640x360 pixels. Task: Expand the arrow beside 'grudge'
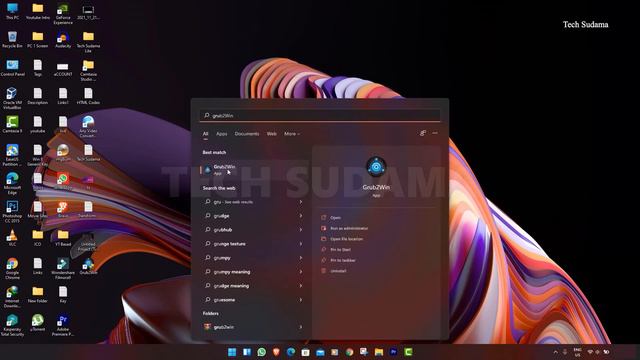(301, 216)
